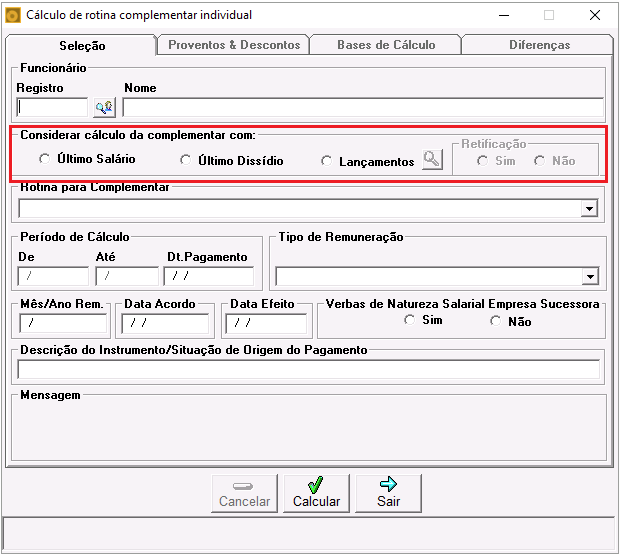Focus the Registro input field
The height and width of the screenshot is (556, 620).
pyautogui.click(x=52, y=107)
